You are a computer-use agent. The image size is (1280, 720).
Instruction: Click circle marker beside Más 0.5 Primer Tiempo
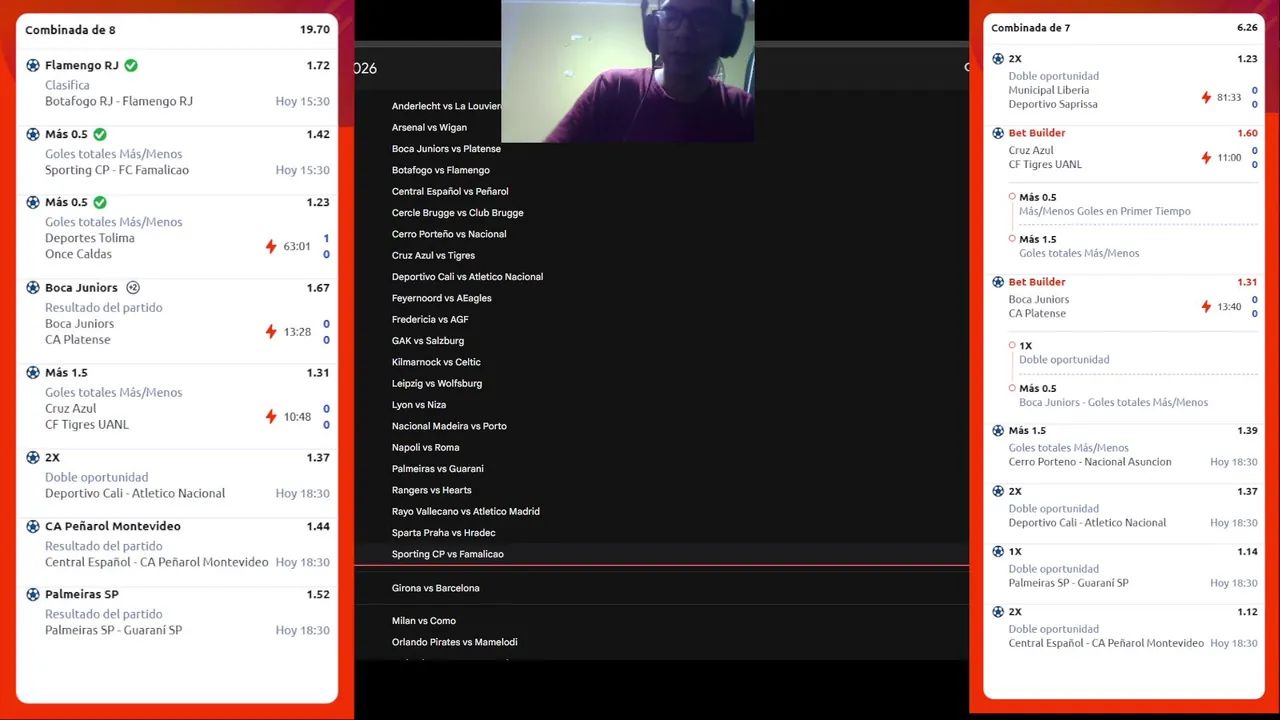point(1012,197)
